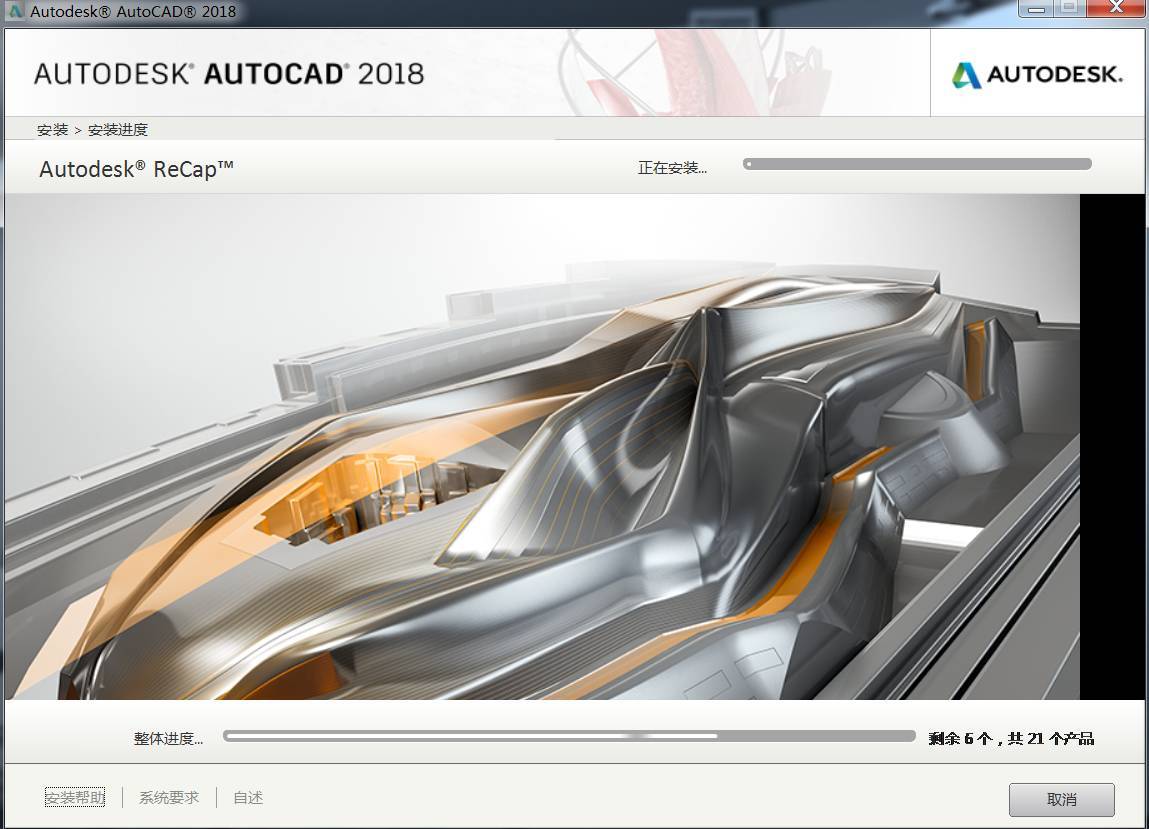Open 系统要求 (System Requirements)

click(x=168, y=798)
